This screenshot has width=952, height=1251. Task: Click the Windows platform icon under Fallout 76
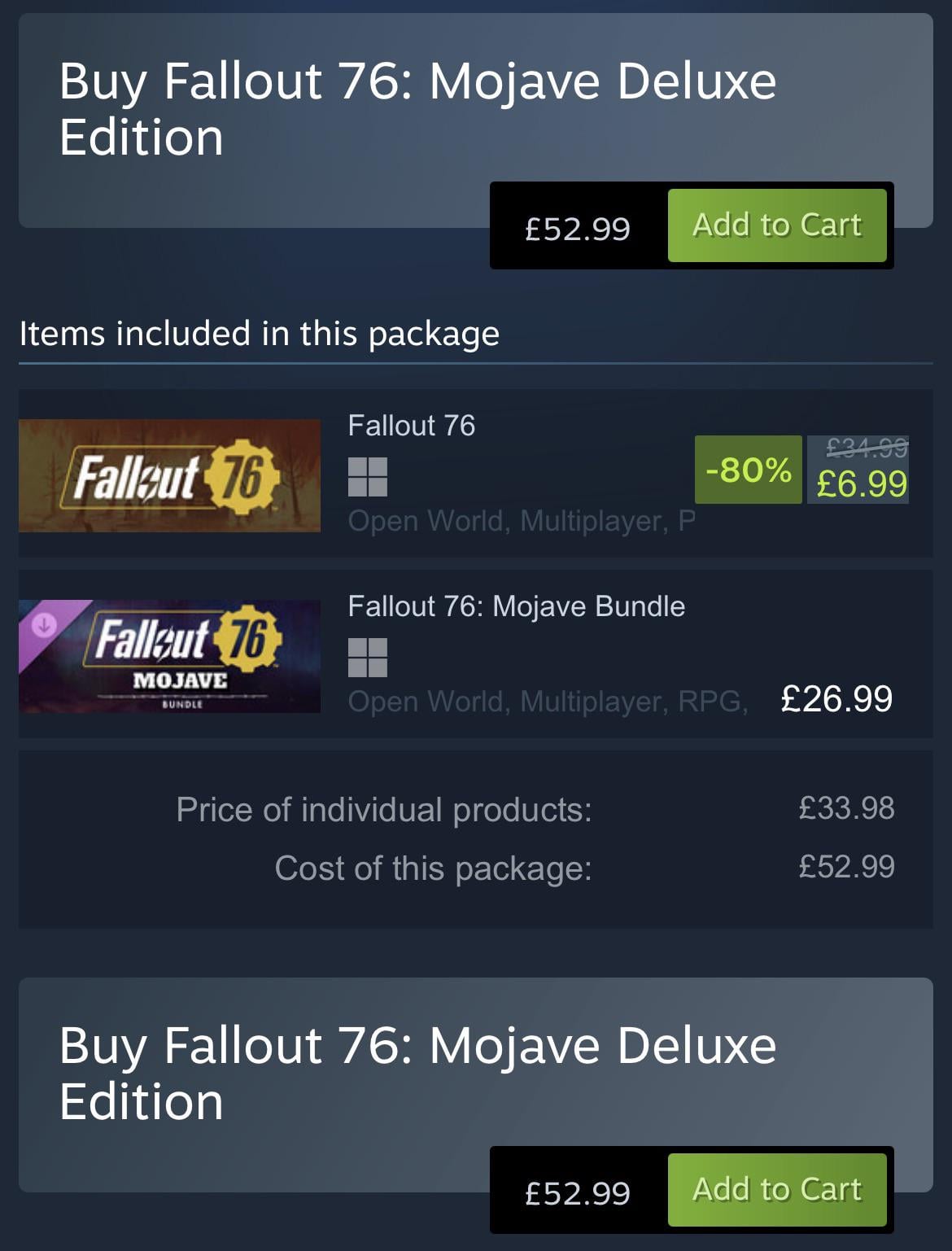(367, 477)
